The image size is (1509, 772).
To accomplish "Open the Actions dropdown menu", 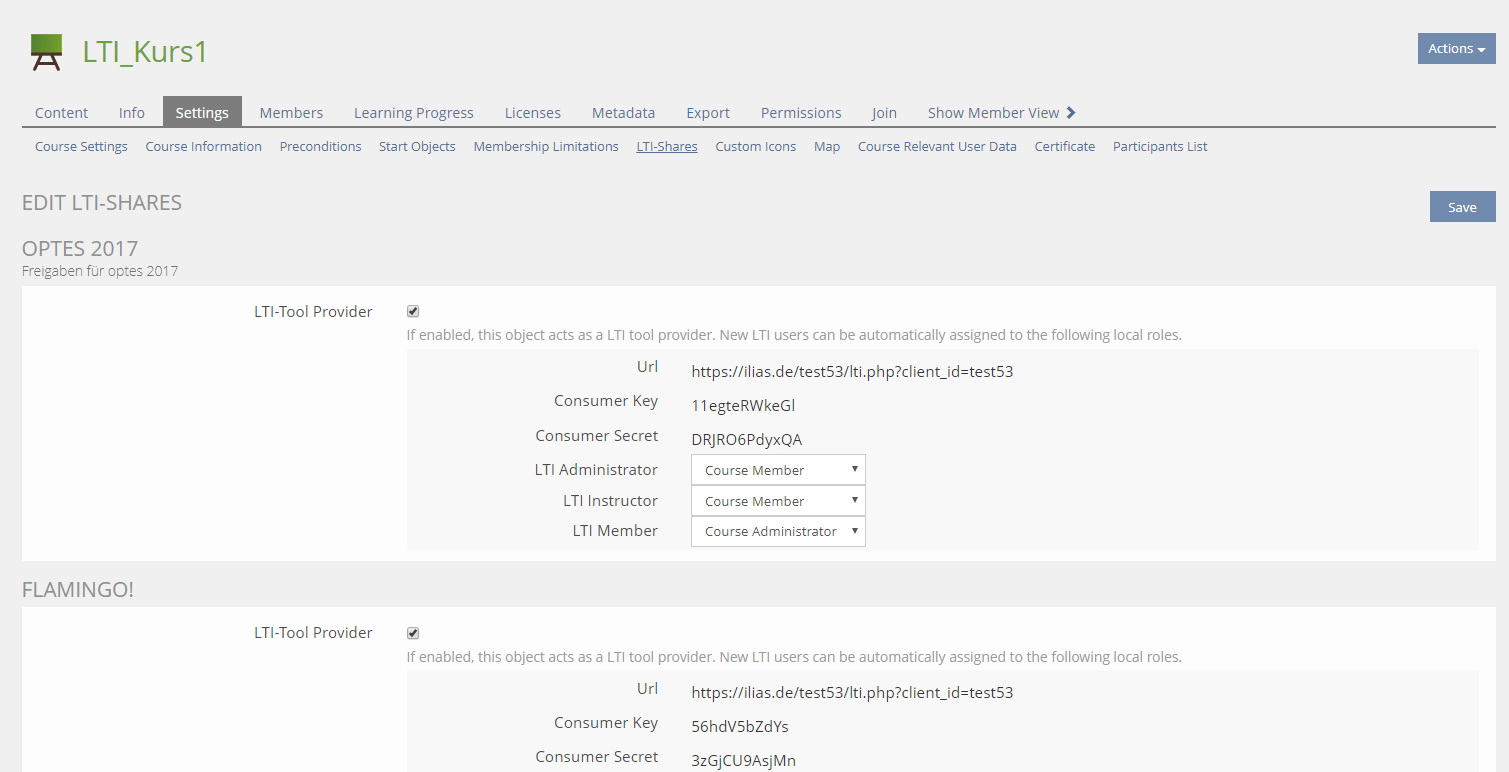I will pyautogui.click(x=1456, y=49).
